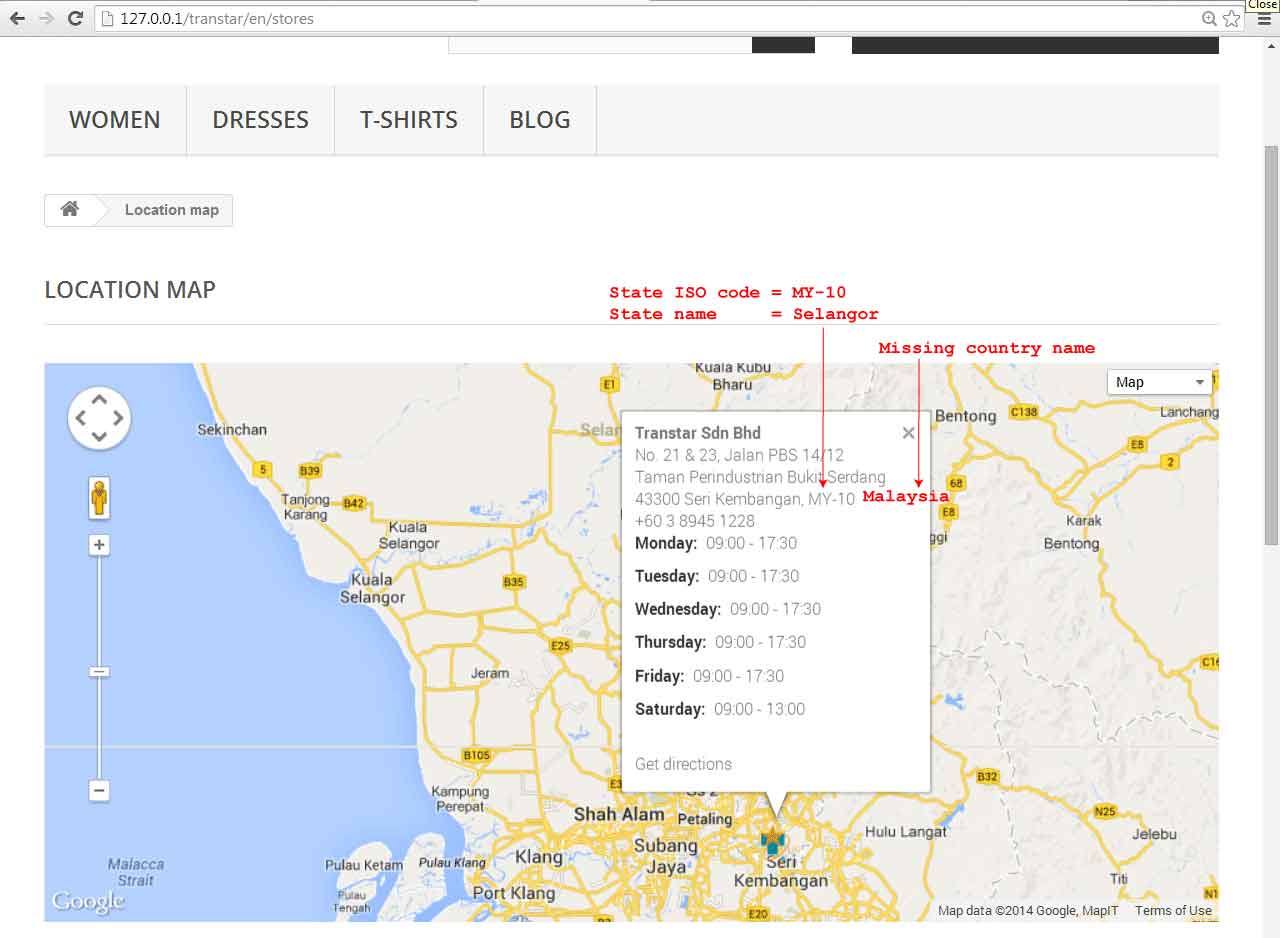1280x938 pixels.
Task: Click the Sekinchan label on map
Action: point(232,429)
